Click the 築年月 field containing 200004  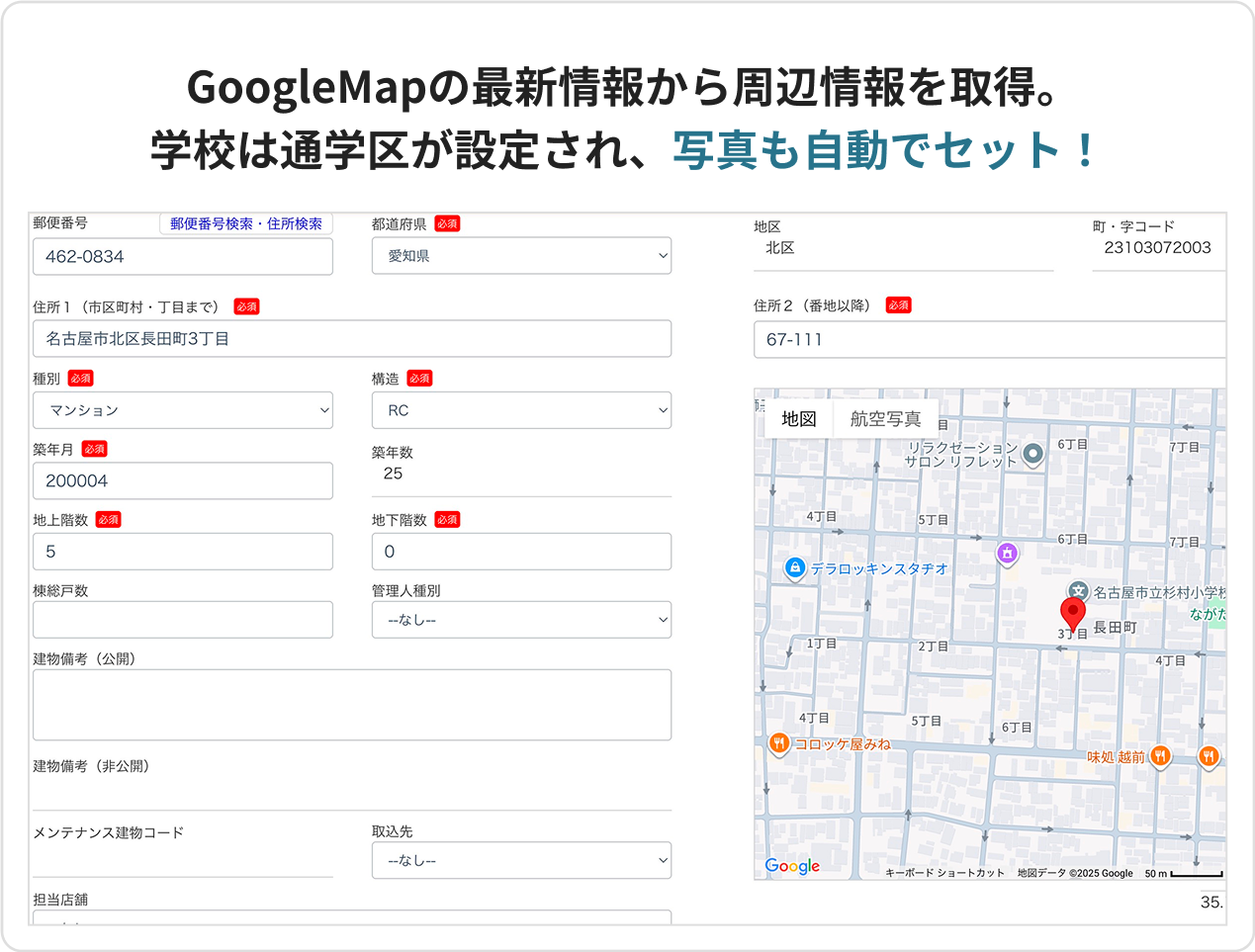click(x=183, y=481)
